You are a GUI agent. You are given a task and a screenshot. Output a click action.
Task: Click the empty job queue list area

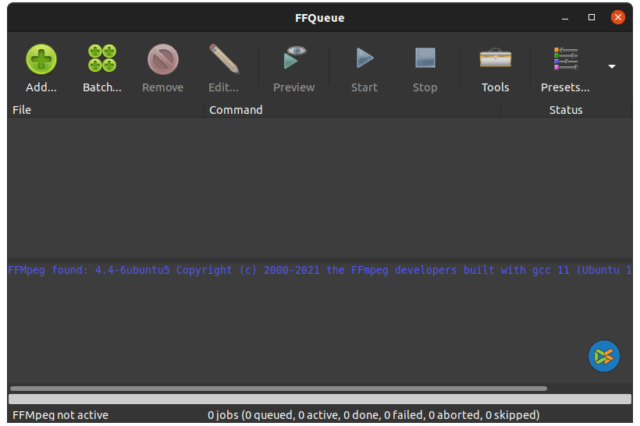pos(319,185)
